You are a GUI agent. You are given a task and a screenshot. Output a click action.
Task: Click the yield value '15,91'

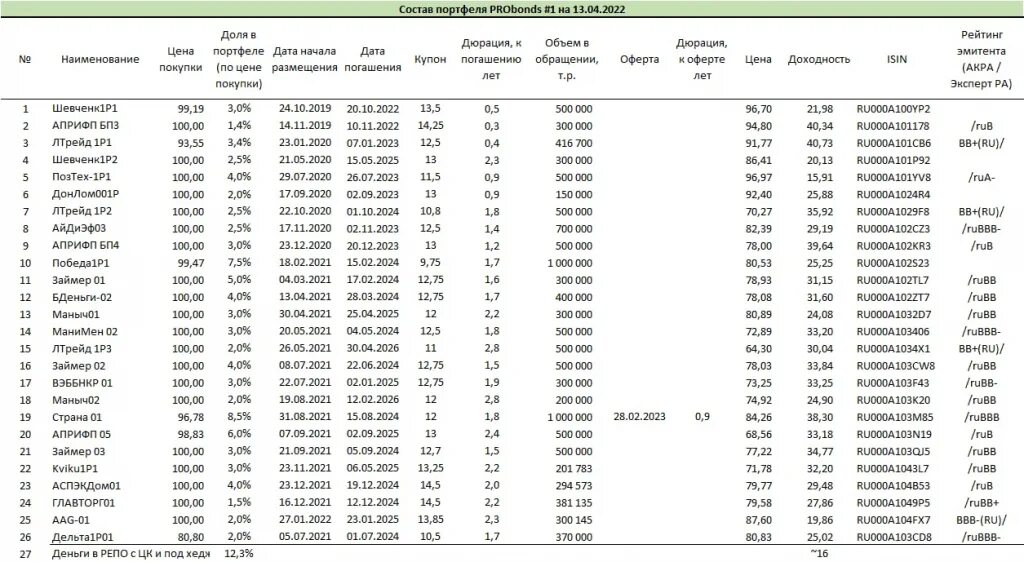tap(820, 178)
